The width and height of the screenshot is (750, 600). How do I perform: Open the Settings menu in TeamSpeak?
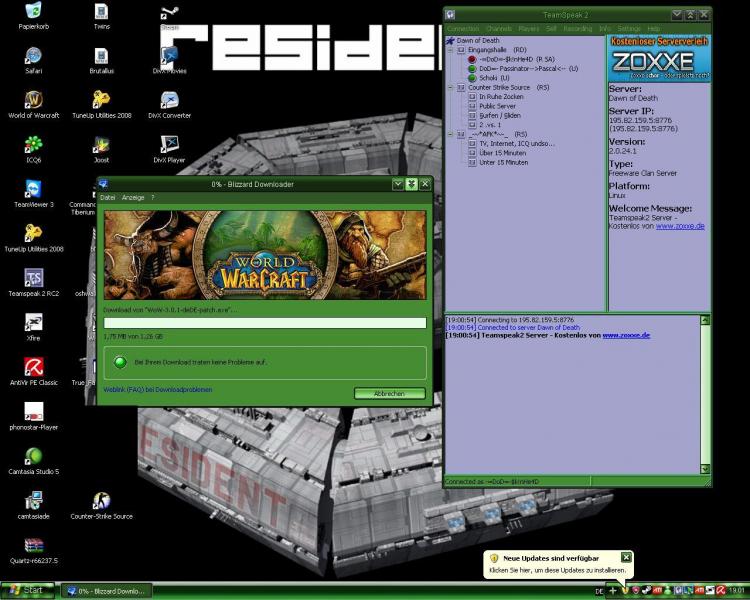tap(629, 29)
